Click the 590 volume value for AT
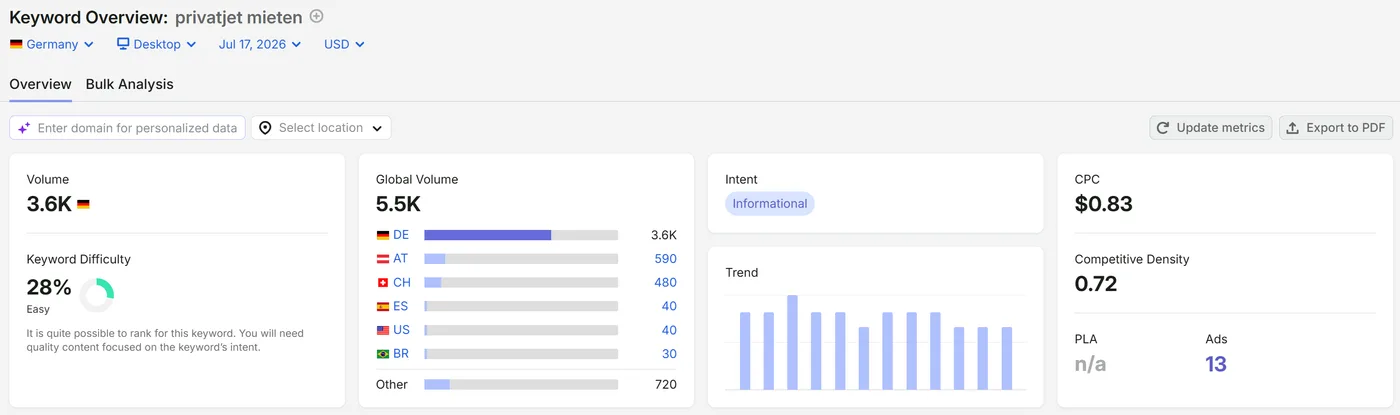The image size is (1400, 415). 665,258
